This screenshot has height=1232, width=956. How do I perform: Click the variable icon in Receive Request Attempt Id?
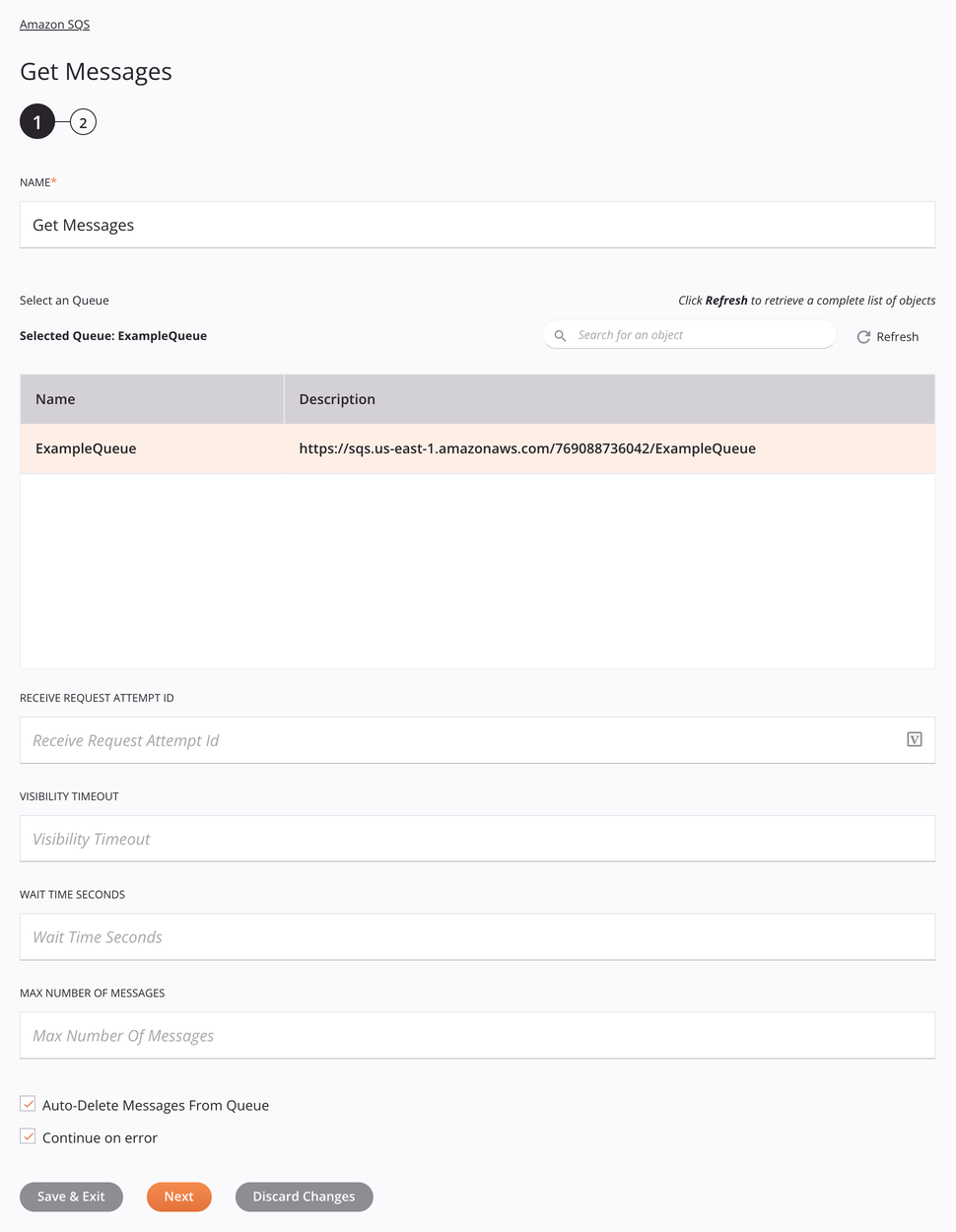click(914, 739)
